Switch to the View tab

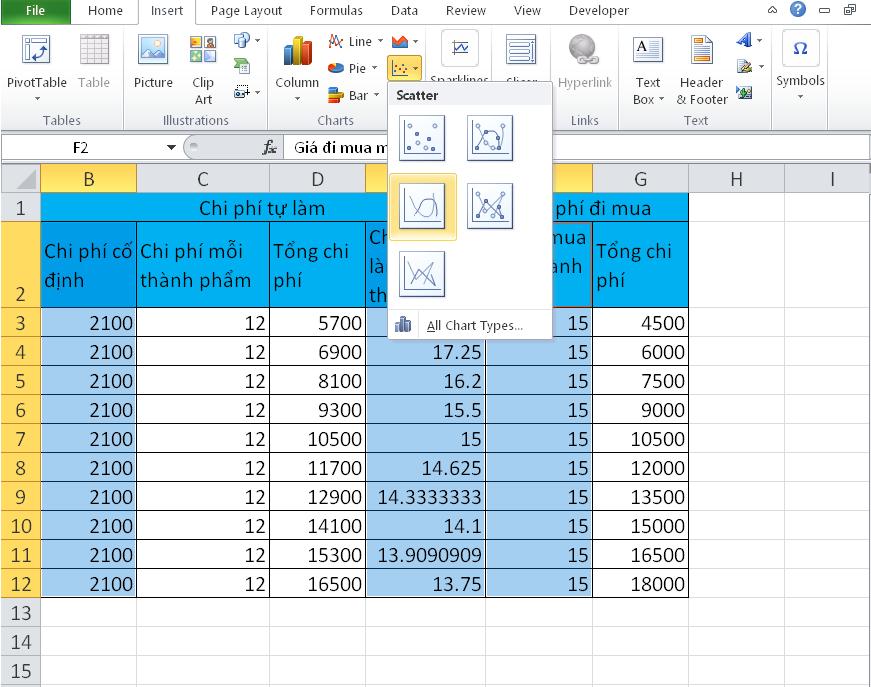pos(527,11)
